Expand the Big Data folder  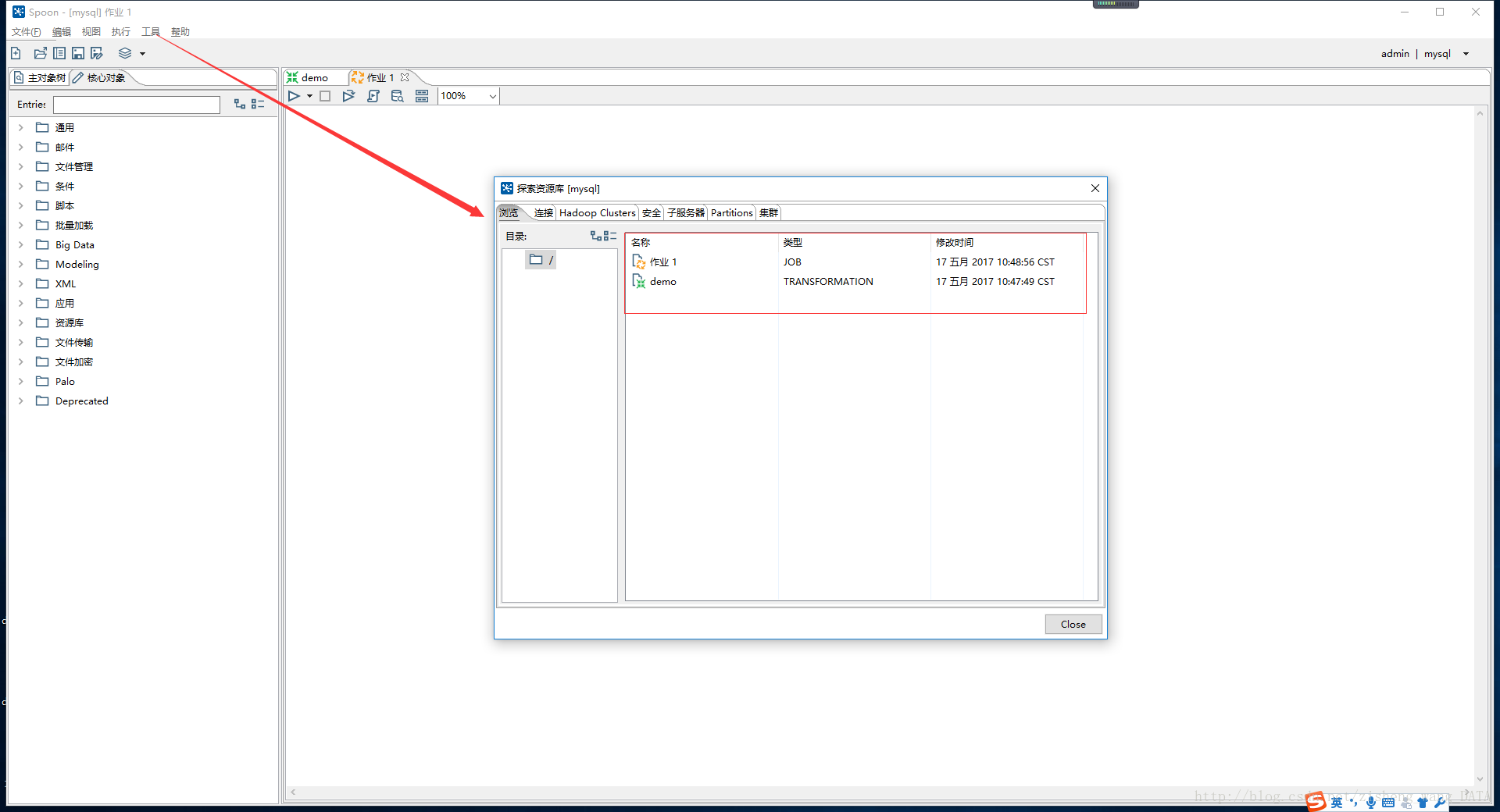[21, 244]
